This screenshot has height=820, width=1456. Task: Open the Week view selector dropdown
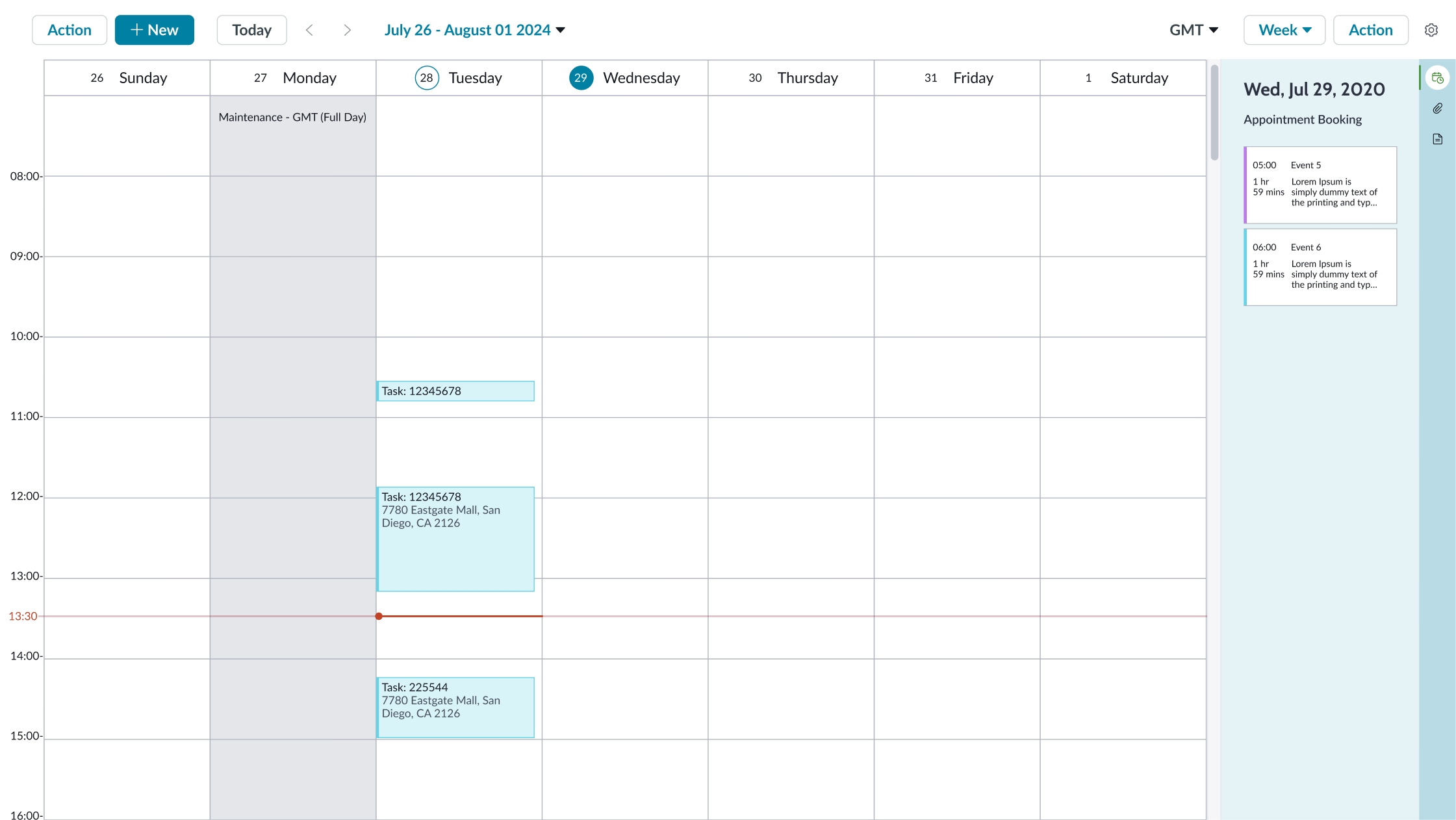click(x=1284, y=29)
